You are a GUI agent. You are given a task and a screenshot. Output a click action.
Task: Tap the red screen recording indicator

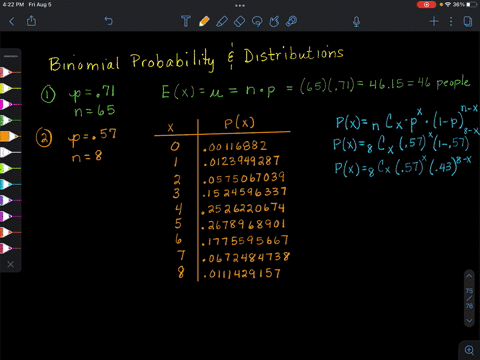(x=426, y=5)
